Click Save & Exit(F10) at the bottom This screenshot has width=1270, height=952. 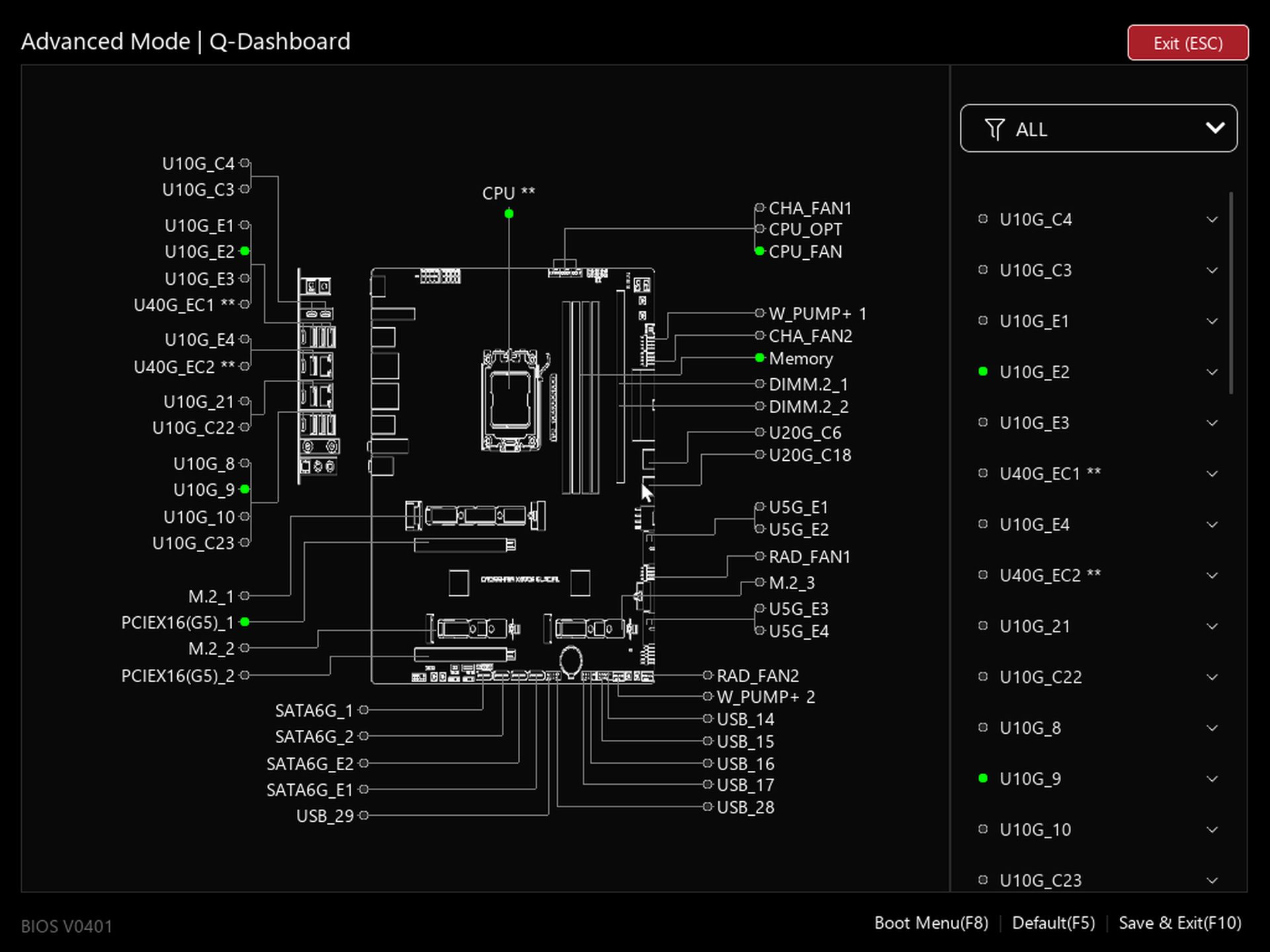(x=1180, y=923)
